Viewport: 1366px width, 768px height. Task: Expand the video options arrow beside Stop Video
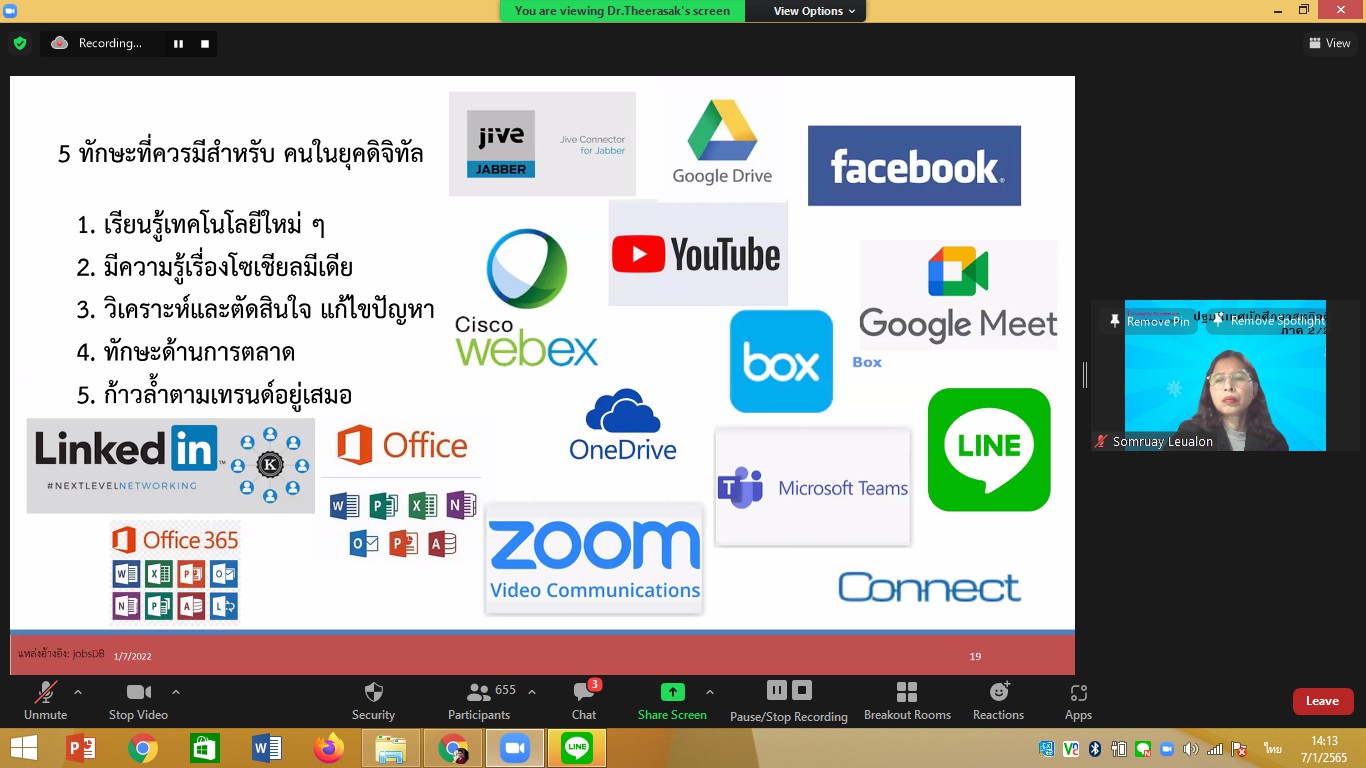click(x=176, y=692)
